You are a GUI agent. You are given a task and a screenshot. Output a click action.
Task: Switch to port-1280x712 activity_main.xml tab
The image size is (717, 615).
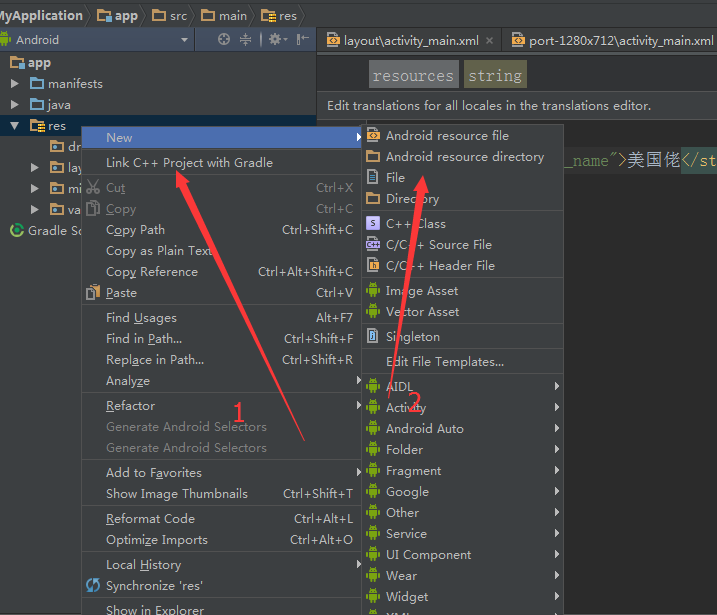coord(612,40)
